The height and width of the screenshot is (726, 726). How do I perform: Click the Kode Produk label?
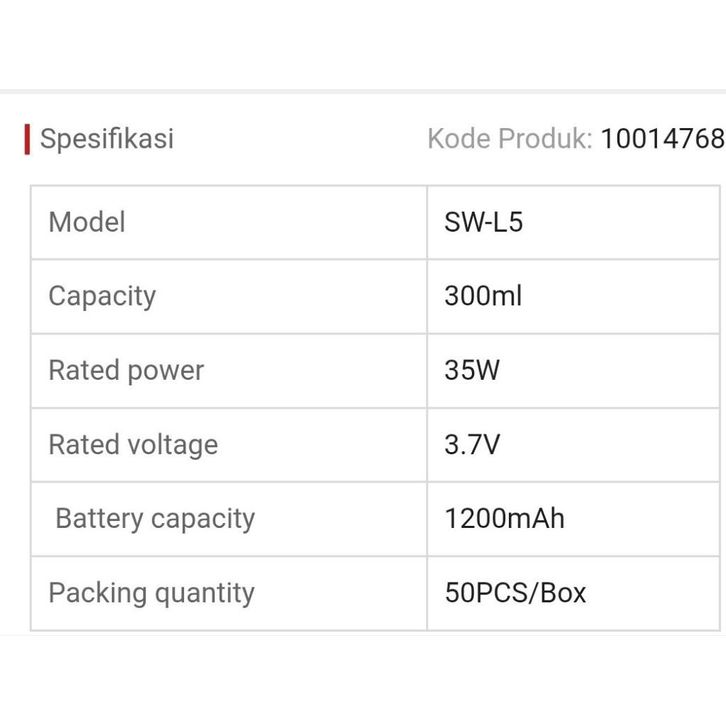click(x=510, y=138)
